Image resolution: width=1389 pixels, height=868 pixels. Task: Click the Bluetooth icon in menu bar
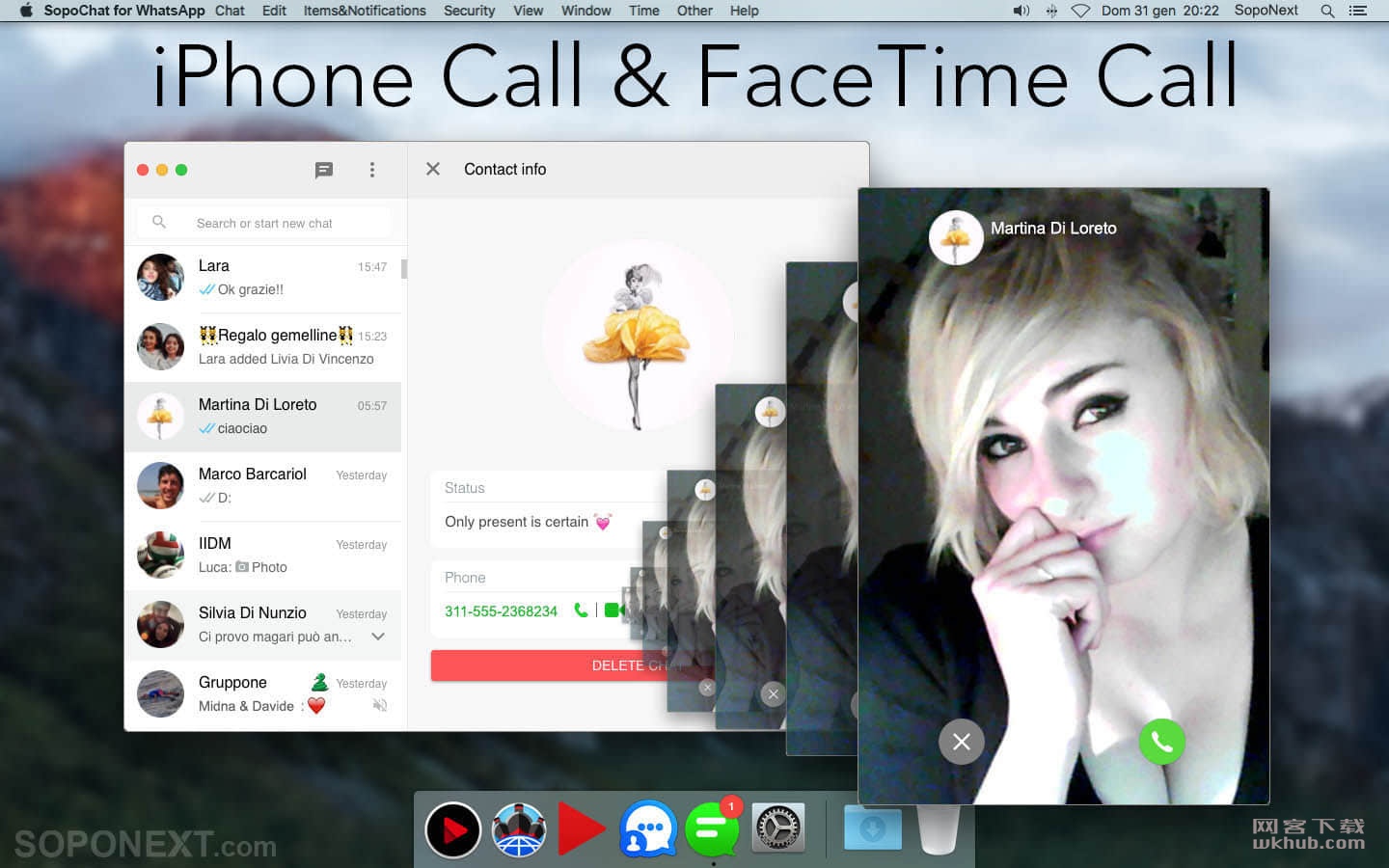[x=1051, y=11]
